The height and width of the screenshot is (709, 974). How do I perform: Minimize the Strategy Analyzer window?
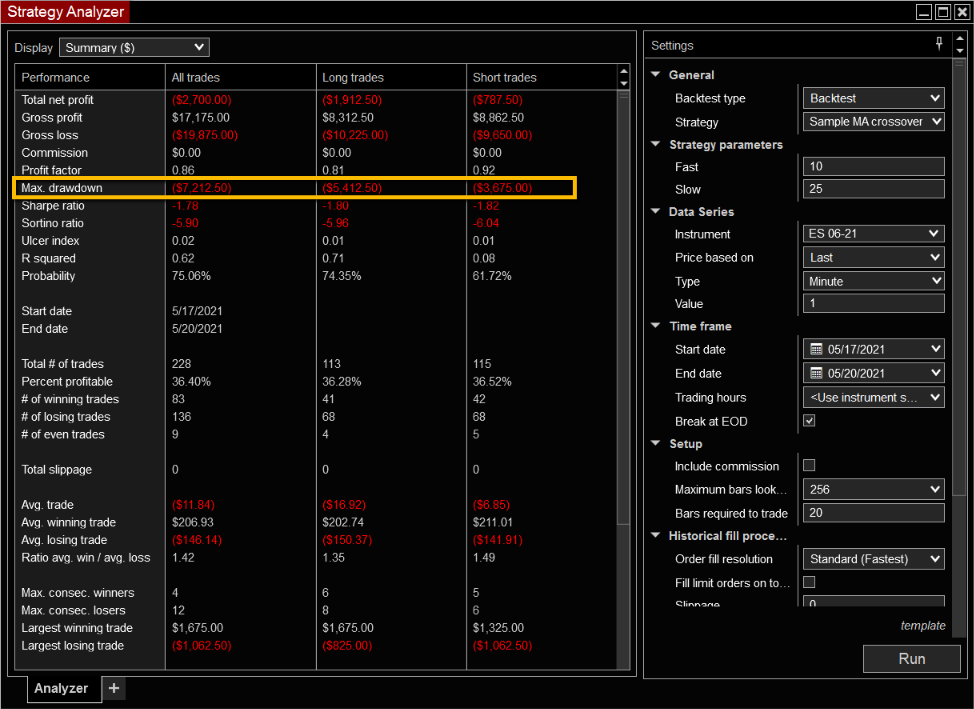(924, 12)
